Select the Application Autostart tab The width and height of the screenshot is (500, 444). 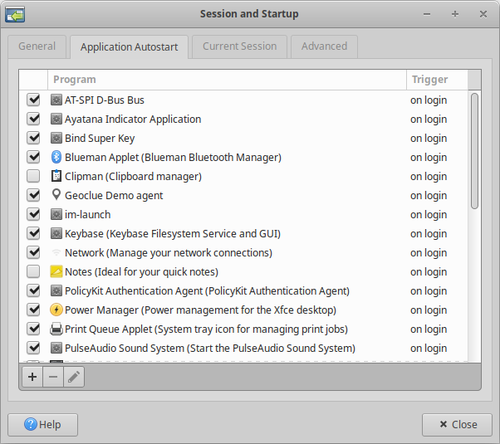(x=129, y=47)
